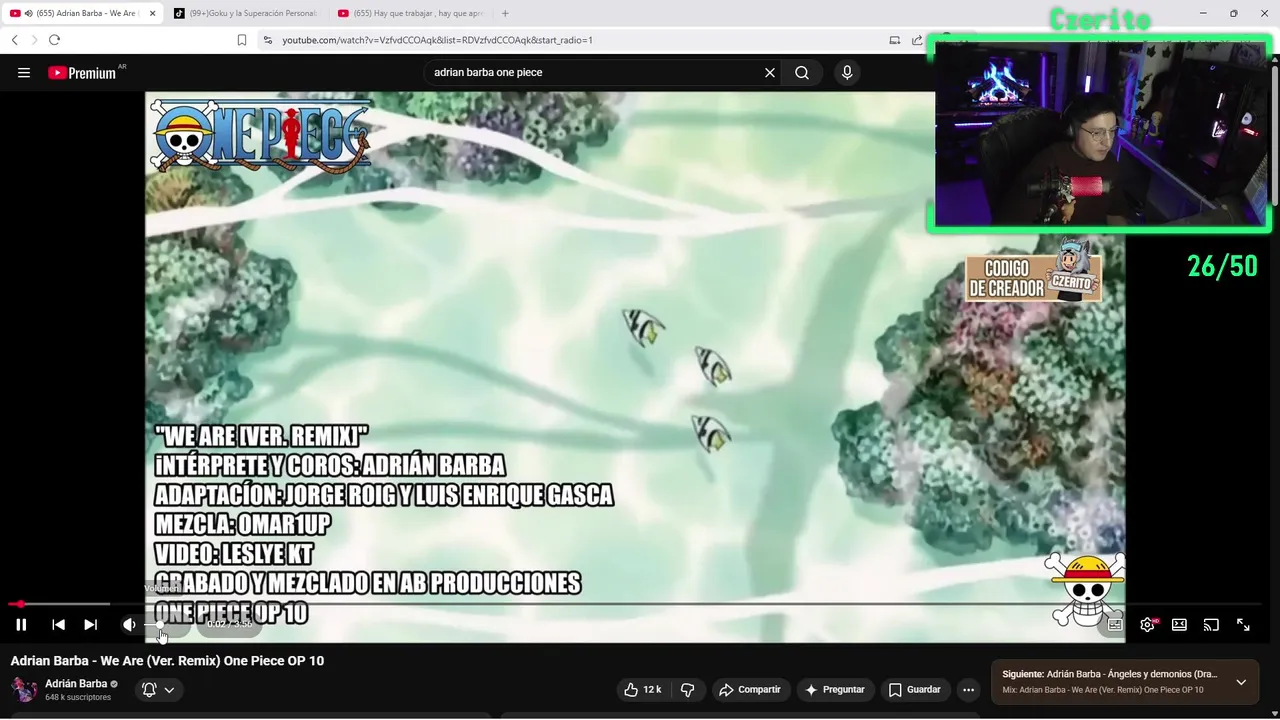Skip to the next video
Viewport: 1280px width, 720px height.
coord(90,625)
